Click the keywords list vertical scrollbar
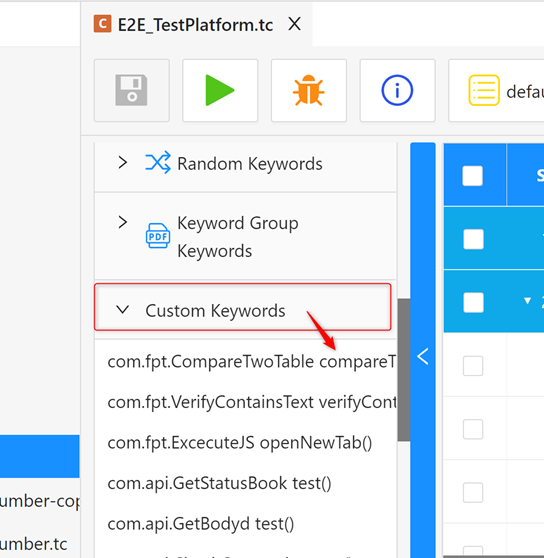544x558 pixels. pyautogui.click(x=403, y=370)
